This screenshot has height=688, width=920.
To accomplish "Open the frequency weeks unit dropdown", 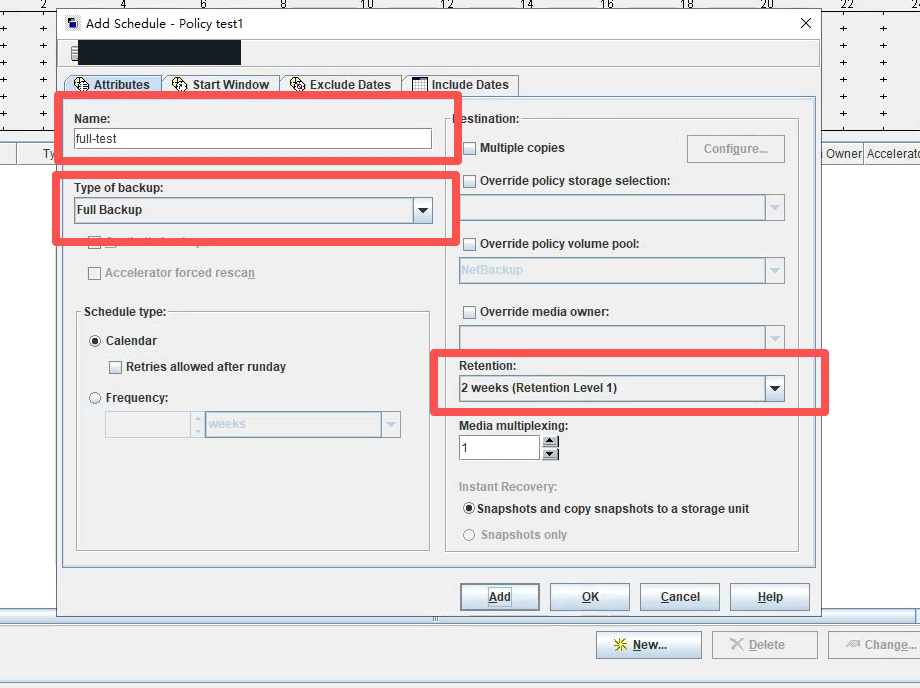I will 391,424.
